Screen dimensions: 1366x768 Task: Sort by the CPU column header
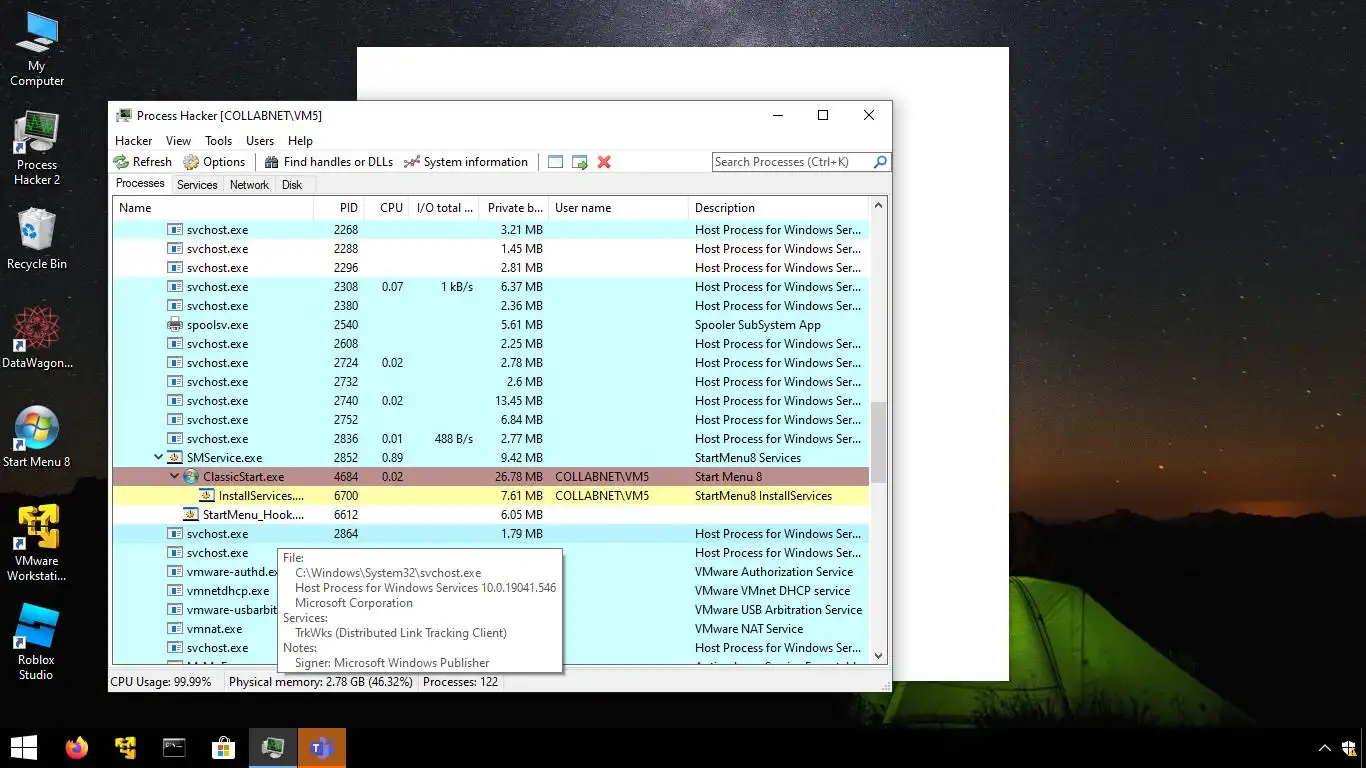[386, 208]
